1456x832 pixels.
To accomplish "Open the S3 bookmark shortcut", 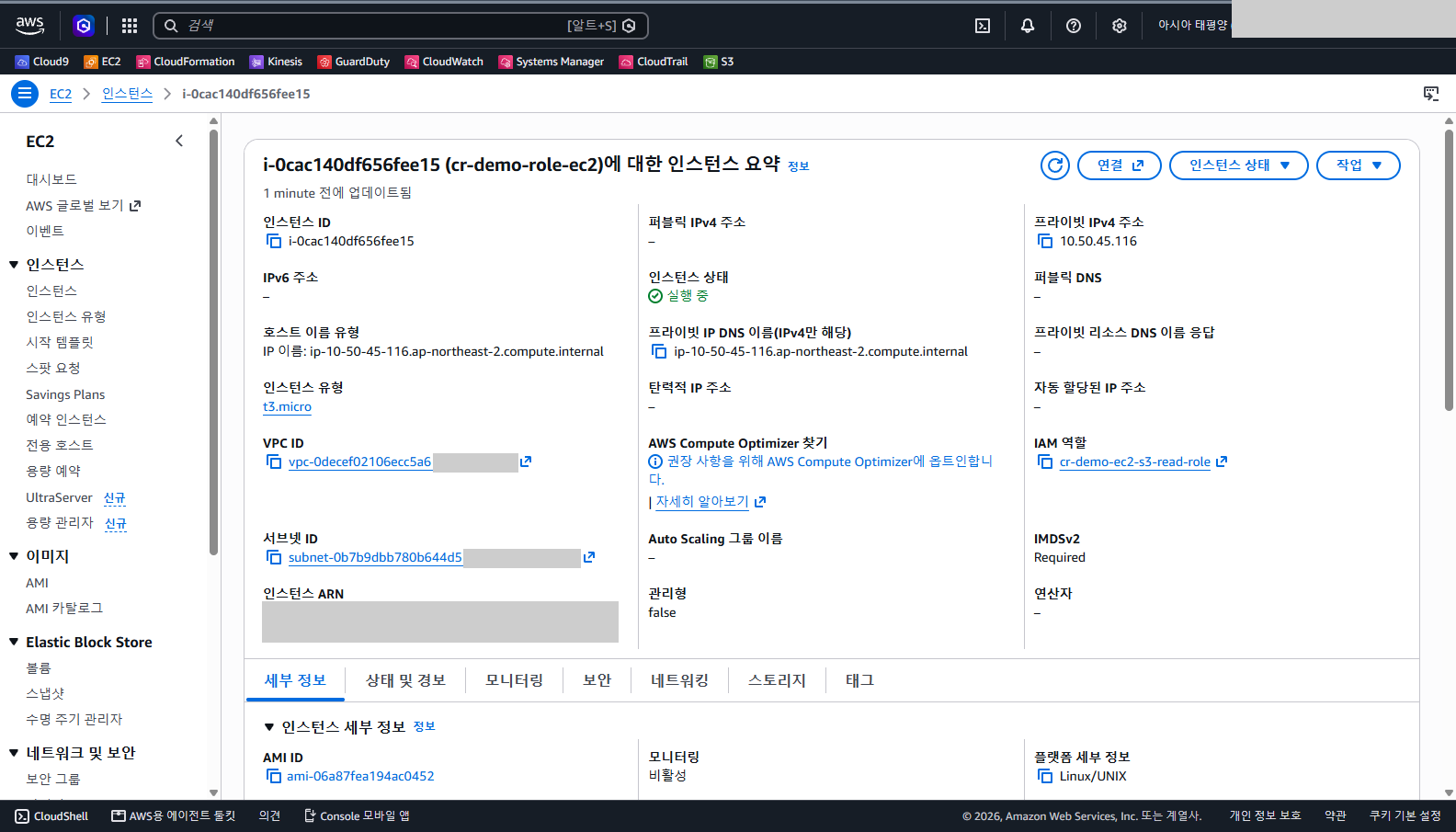I will (719, 62).
